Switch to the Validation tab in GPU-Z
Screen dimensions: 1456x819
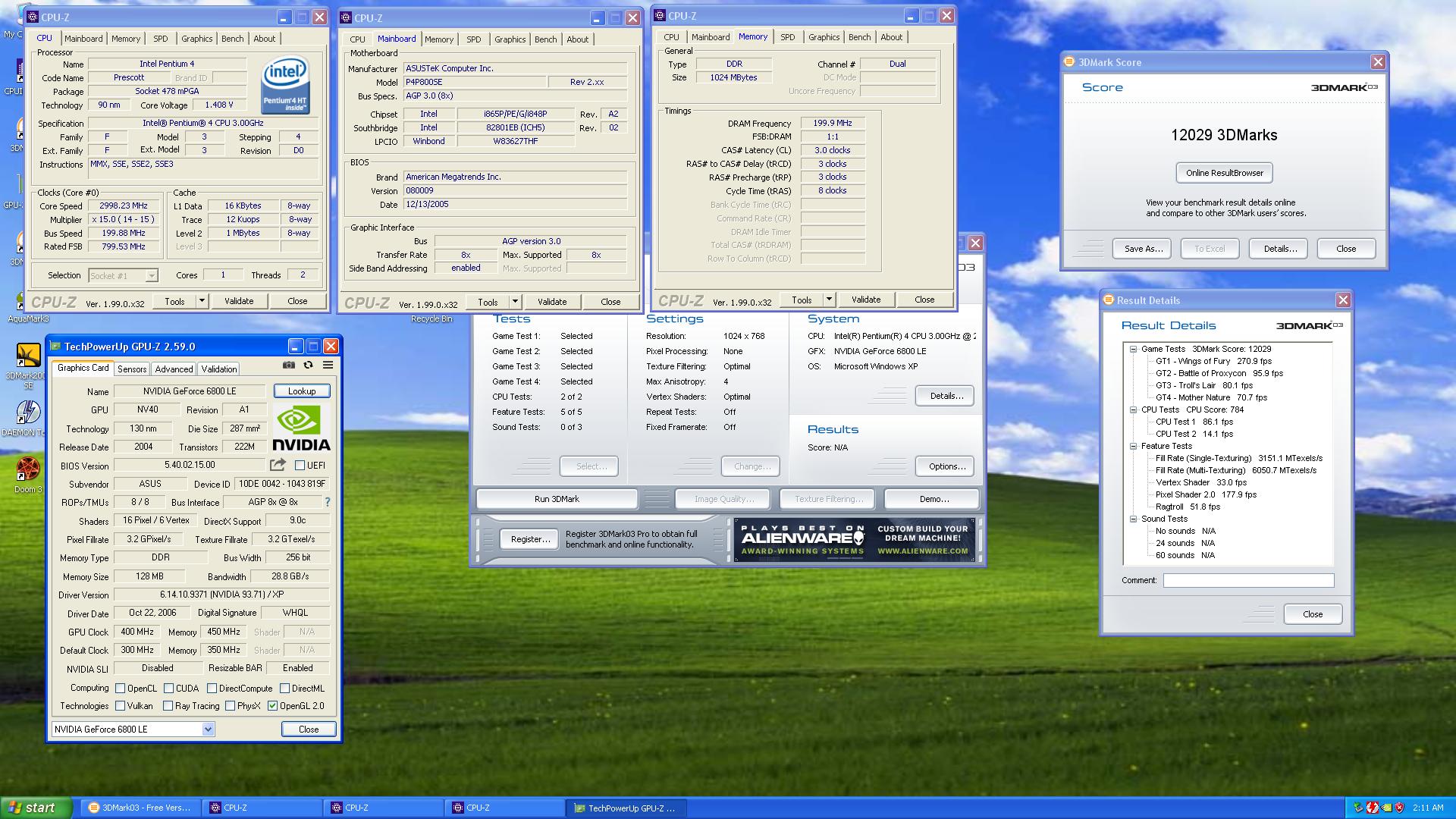[219, 369]
